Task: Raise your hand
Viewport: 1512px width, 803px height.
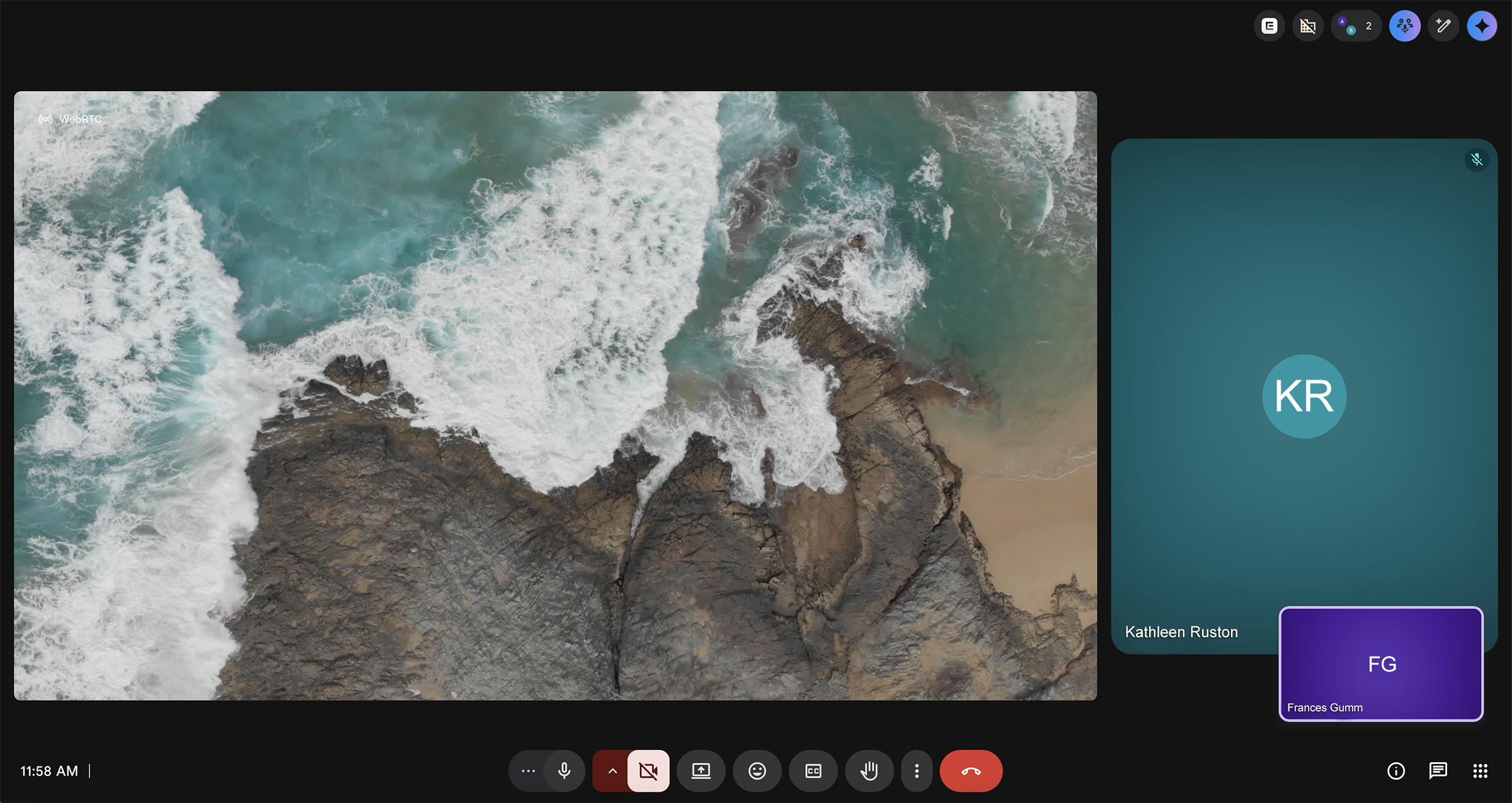Action: pos(869,771)
